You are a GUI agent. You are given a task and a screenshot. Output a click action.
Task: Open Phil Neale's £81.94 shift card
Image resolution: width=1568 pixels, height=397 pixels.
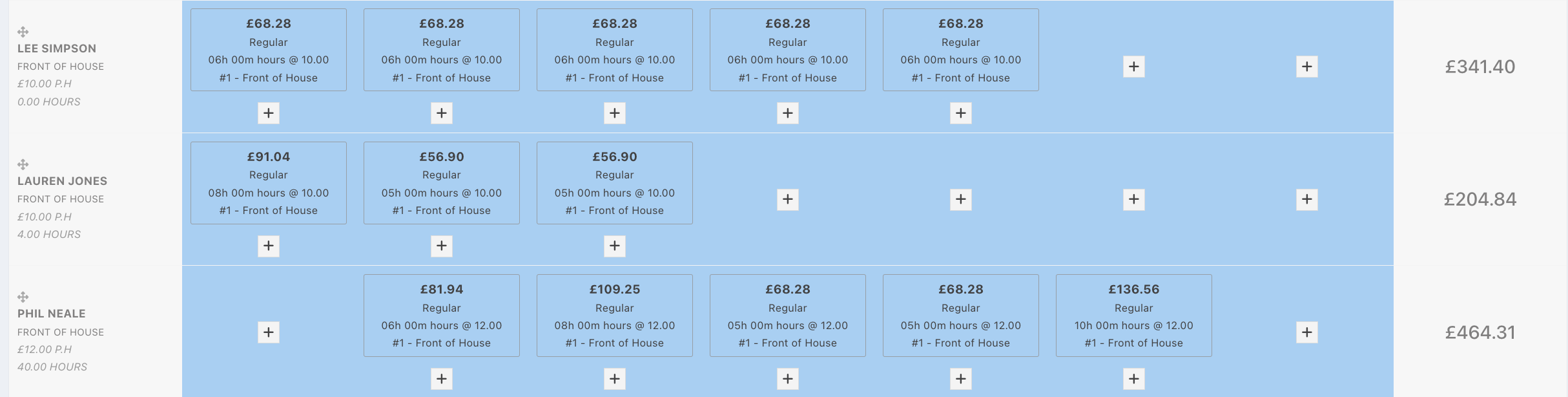point(442,316)
